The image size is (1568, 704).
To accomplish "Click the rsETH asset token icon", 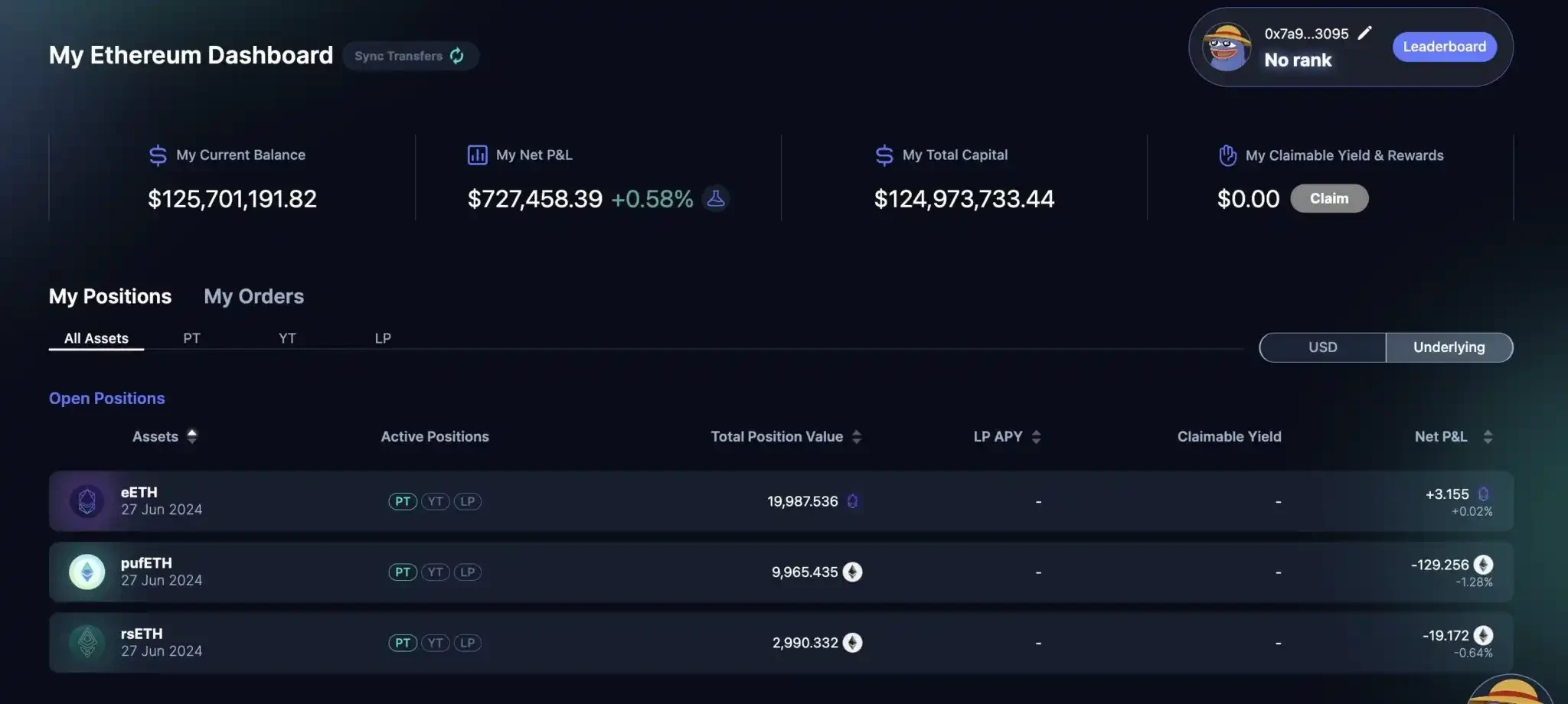I will [87, 643].
